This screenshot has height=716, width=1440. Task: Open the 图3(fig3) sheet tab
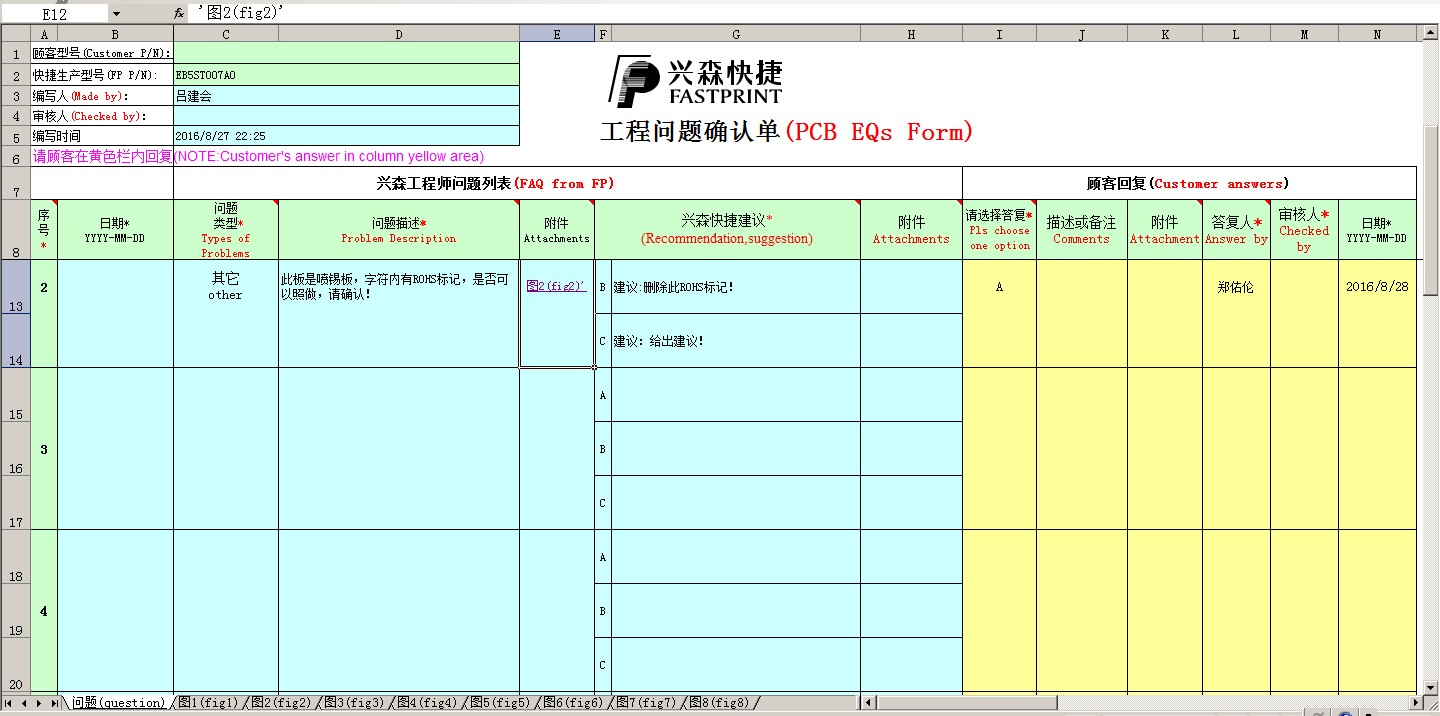[x=353, y=703]
